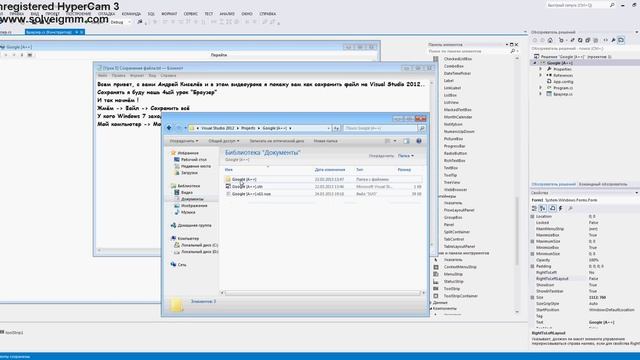Select Локальный диск (C:) in sidebar

(x=199, y=245)
